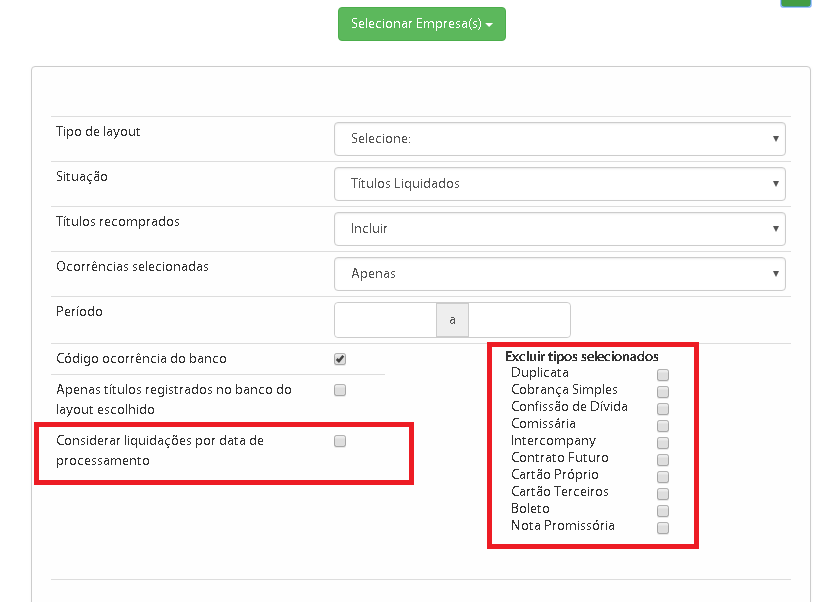Enable the Intercompany checkbox

[x=663, y=443]
